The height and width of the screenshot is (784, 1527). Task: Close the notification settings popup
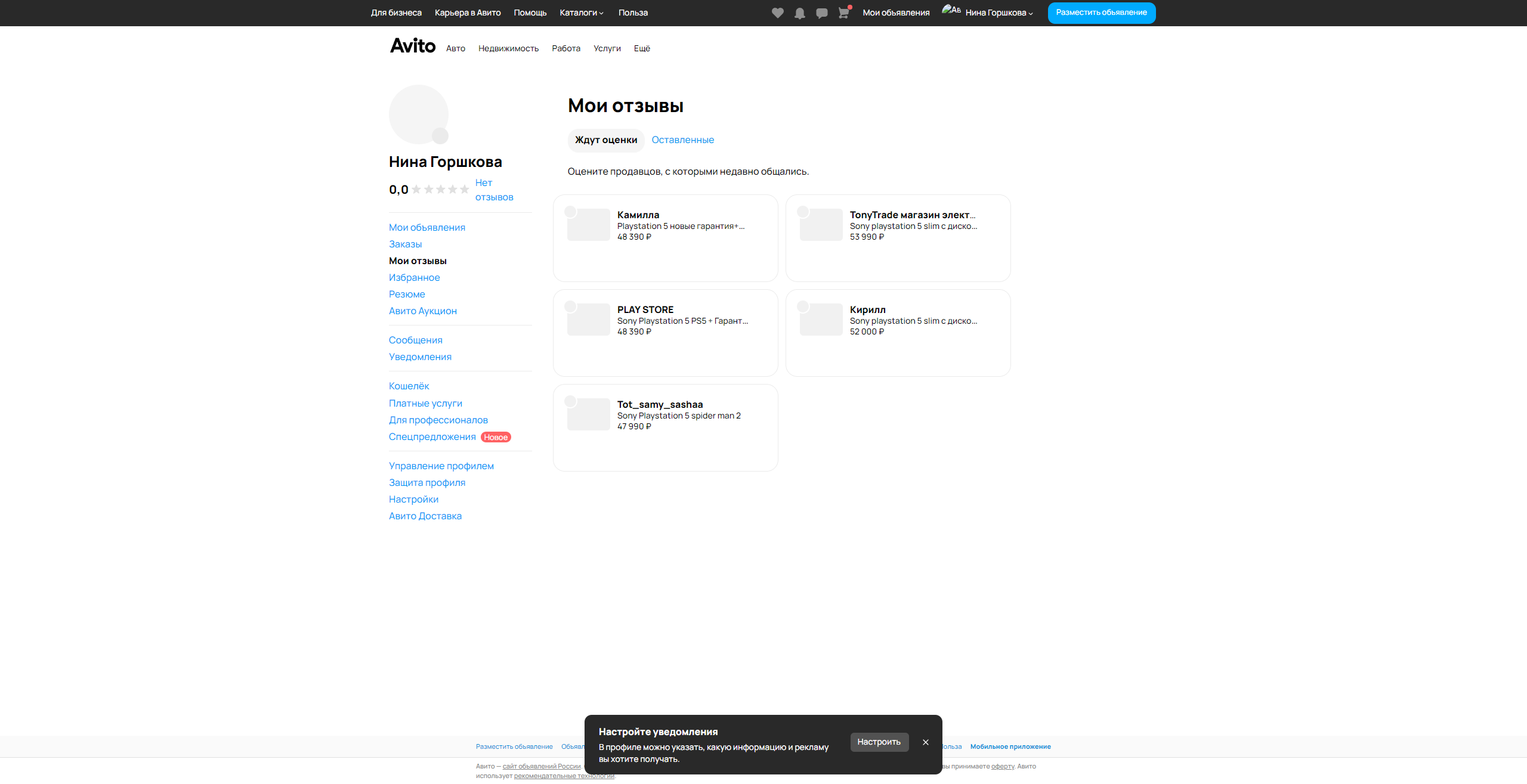coord(925,742)
